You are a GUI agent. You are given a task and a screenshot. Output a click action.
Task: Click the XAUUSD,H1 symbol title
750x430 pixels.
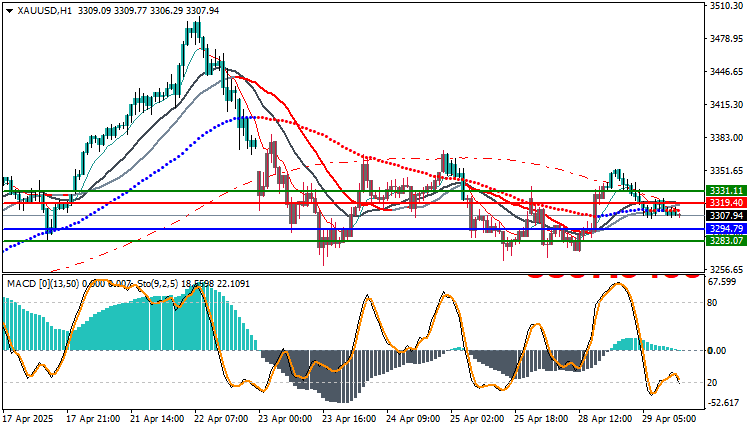[44, 11]
